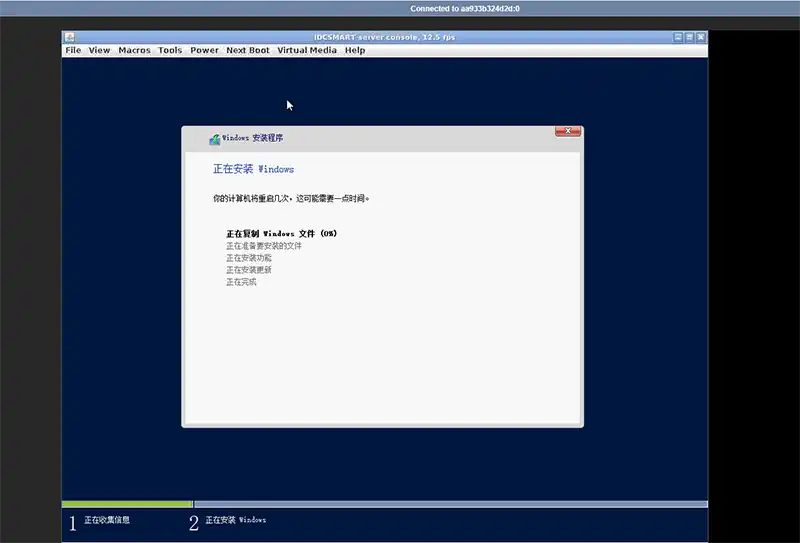
Task: Click the restart notice text in dialog
Action: (x=291, y=198)
